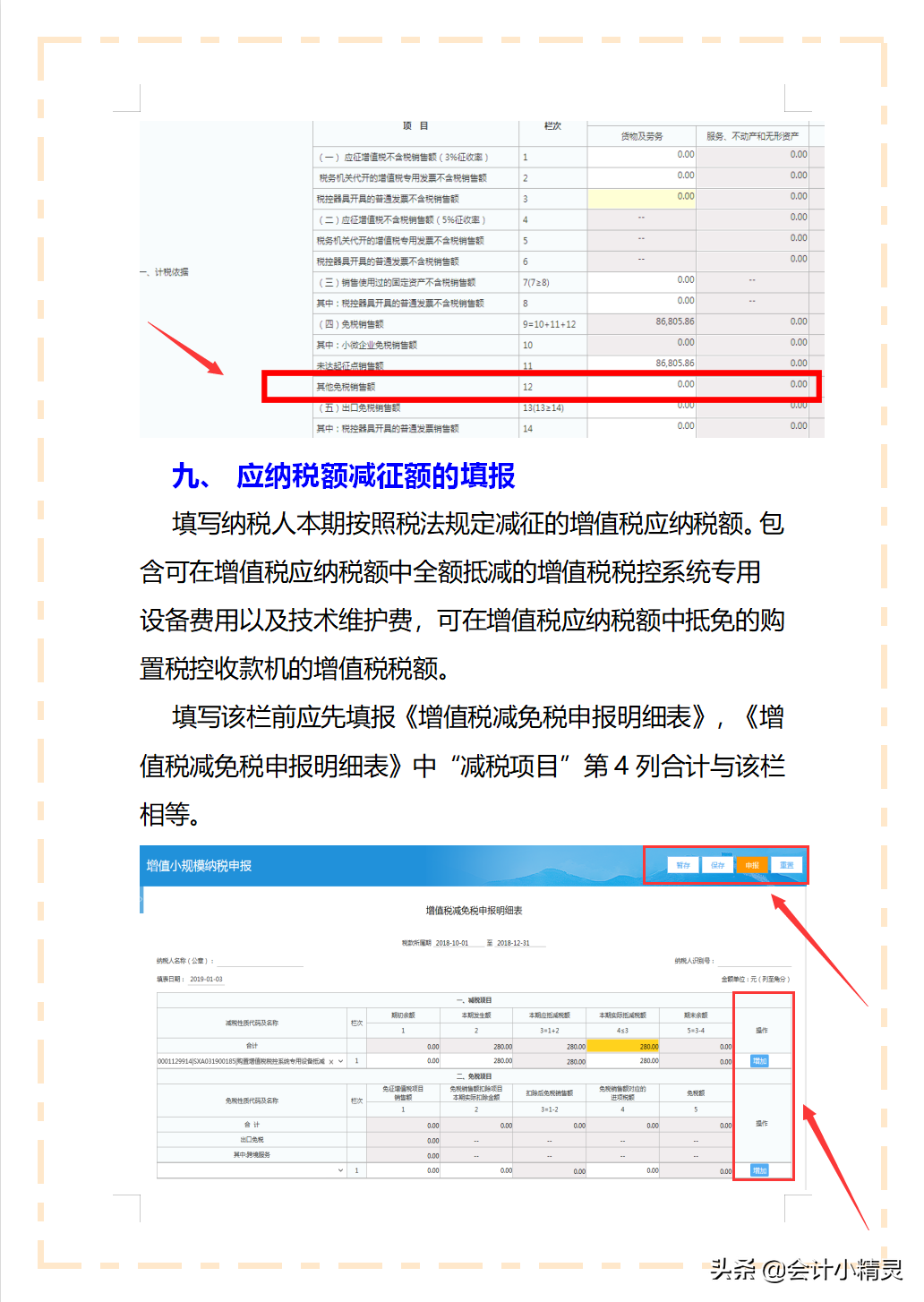Click the 扣除后免税销售额 cell in the bottom row
The height and width of the screenshot is (1302, 924).
(x=550, y=1170)
